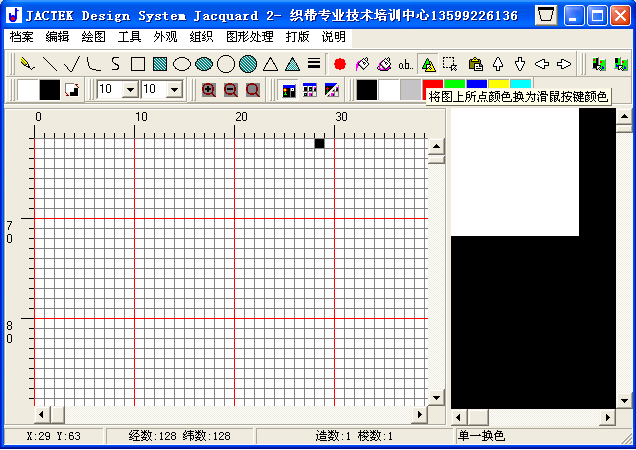The height and width of the screenshot is (450, 636).
Task: Click the diagonal split view icon
Action: pos(331,90)
